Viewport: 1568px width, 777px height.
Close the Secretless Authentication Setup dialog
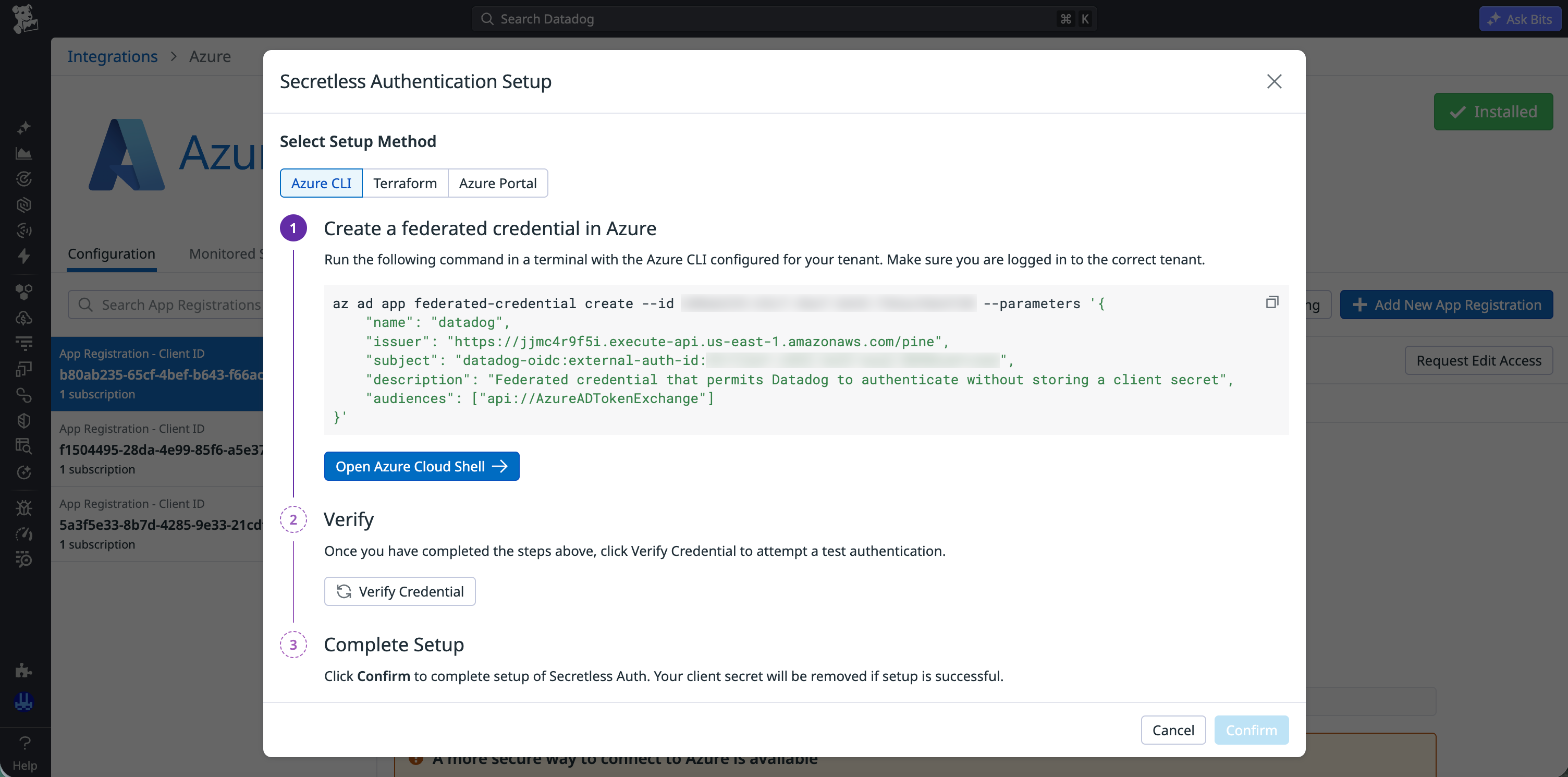tap(1274, 81)
